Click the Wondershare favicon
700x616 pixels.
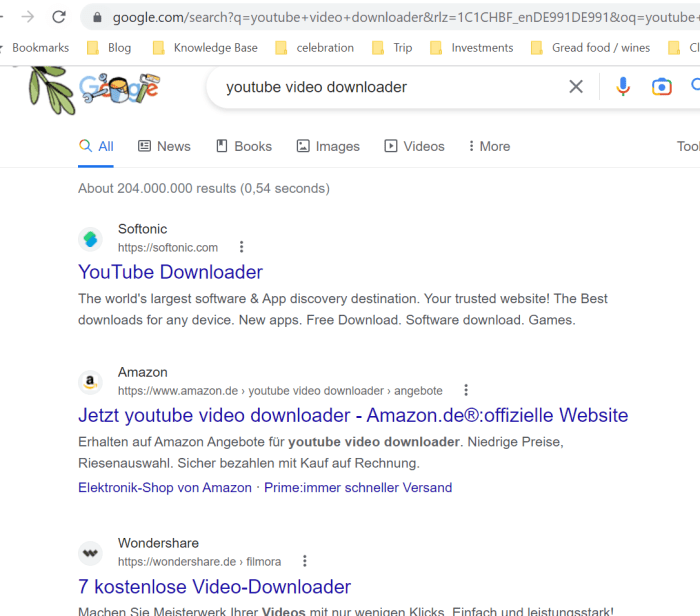point(90,553)
